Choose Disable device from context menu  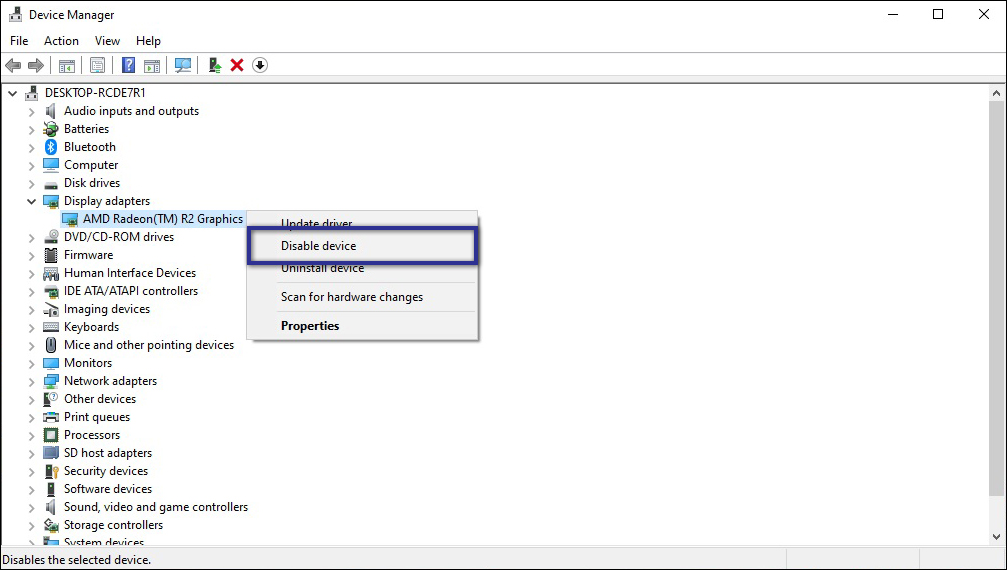[x=318, y=246]
